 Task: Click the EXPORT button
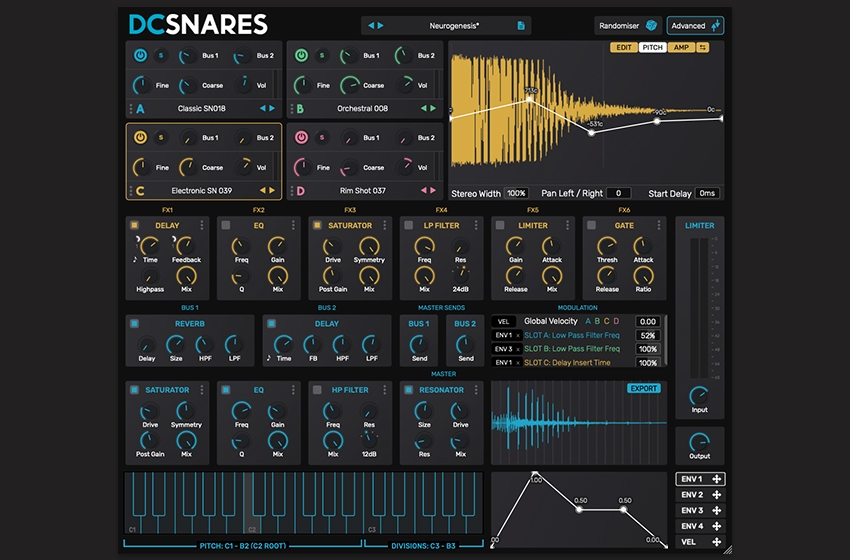643,389
